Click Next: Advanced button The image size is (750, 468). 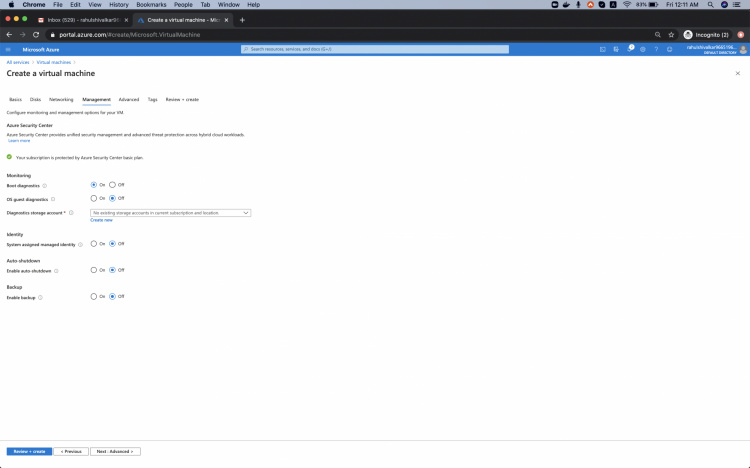click(x=115, y=451)
